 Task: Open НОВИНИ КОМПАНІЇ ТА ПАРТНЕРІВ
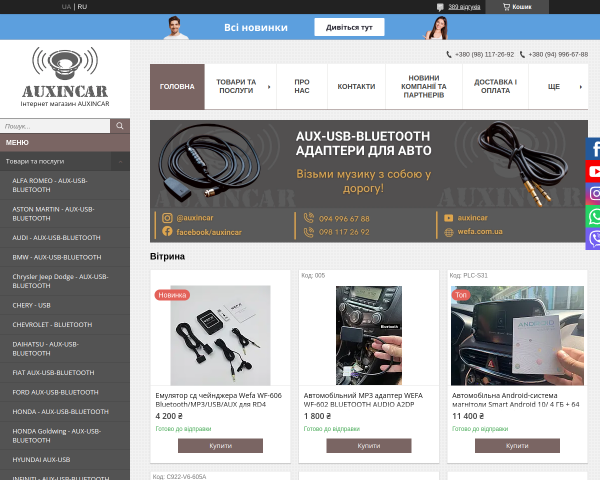424,87
